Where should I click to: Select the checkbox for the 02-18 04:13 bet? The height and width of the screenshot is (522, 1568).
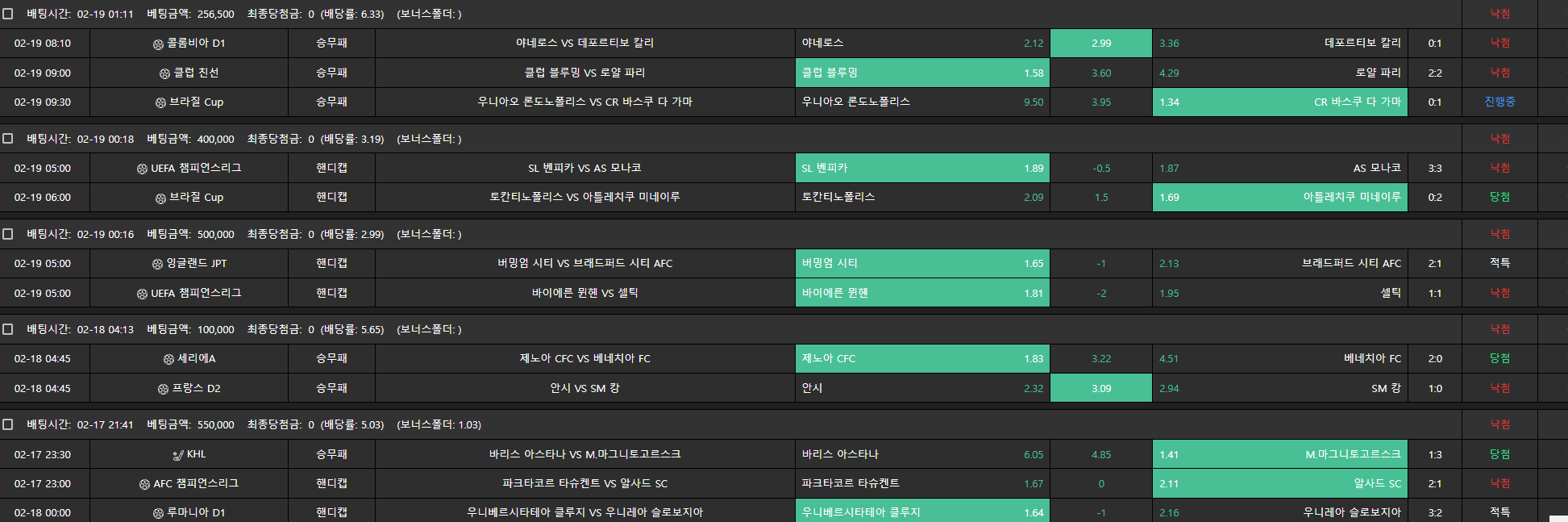pos(8,329)
